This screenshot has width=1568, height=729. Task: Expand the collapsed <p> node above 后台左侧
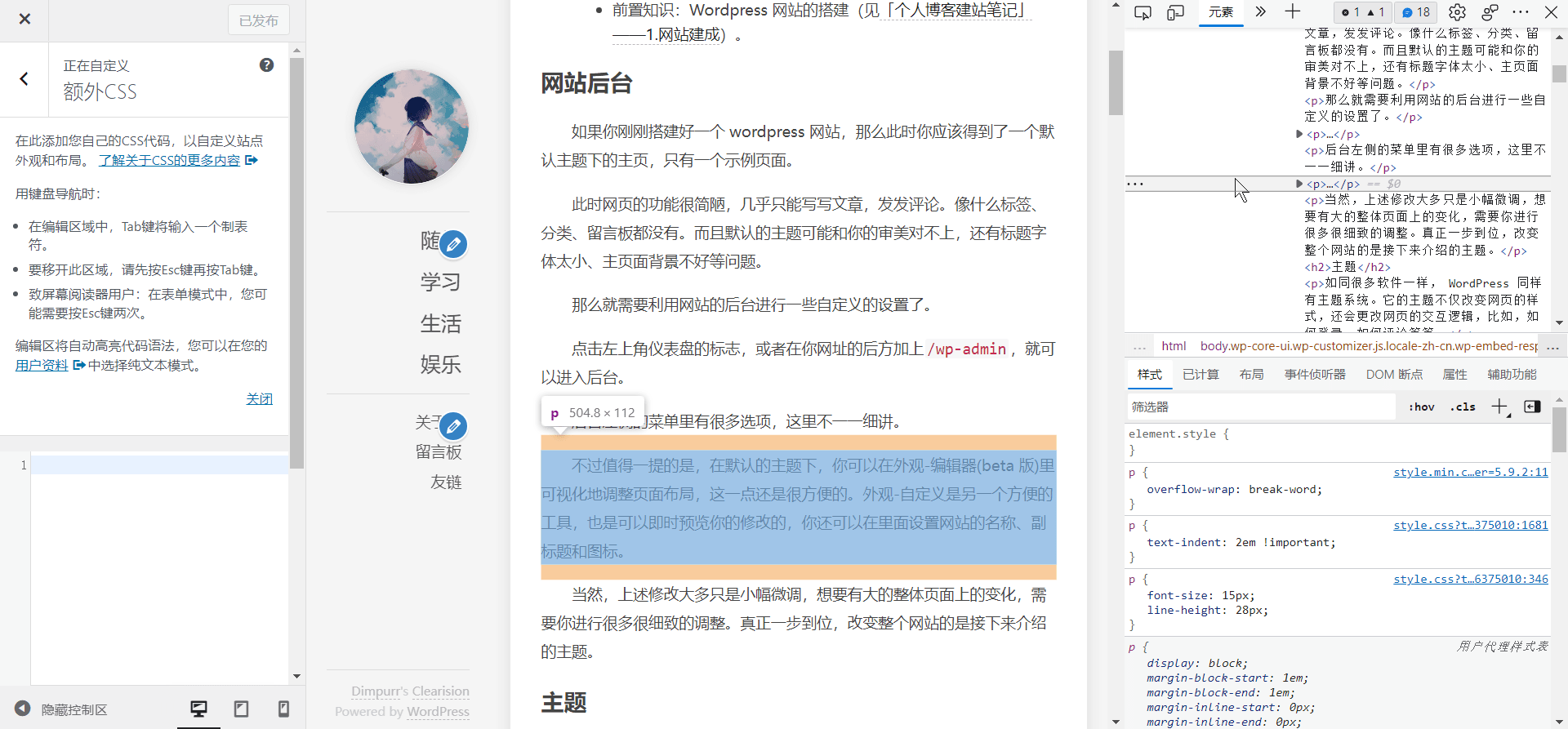(1299, 134)
